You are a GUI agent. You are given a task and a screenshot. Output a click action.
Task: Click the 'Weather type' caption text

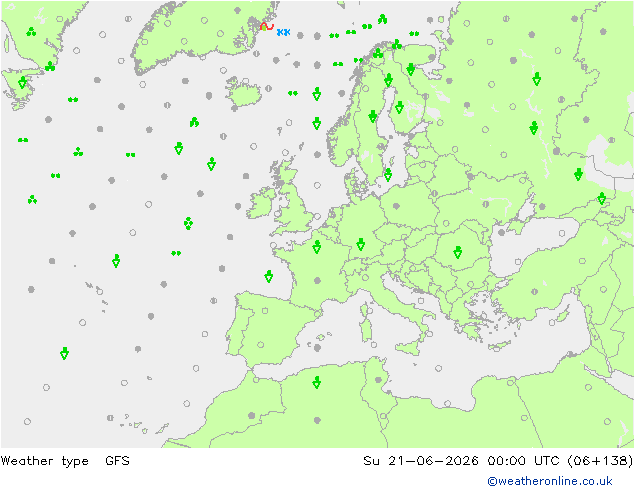click(44, 460)
